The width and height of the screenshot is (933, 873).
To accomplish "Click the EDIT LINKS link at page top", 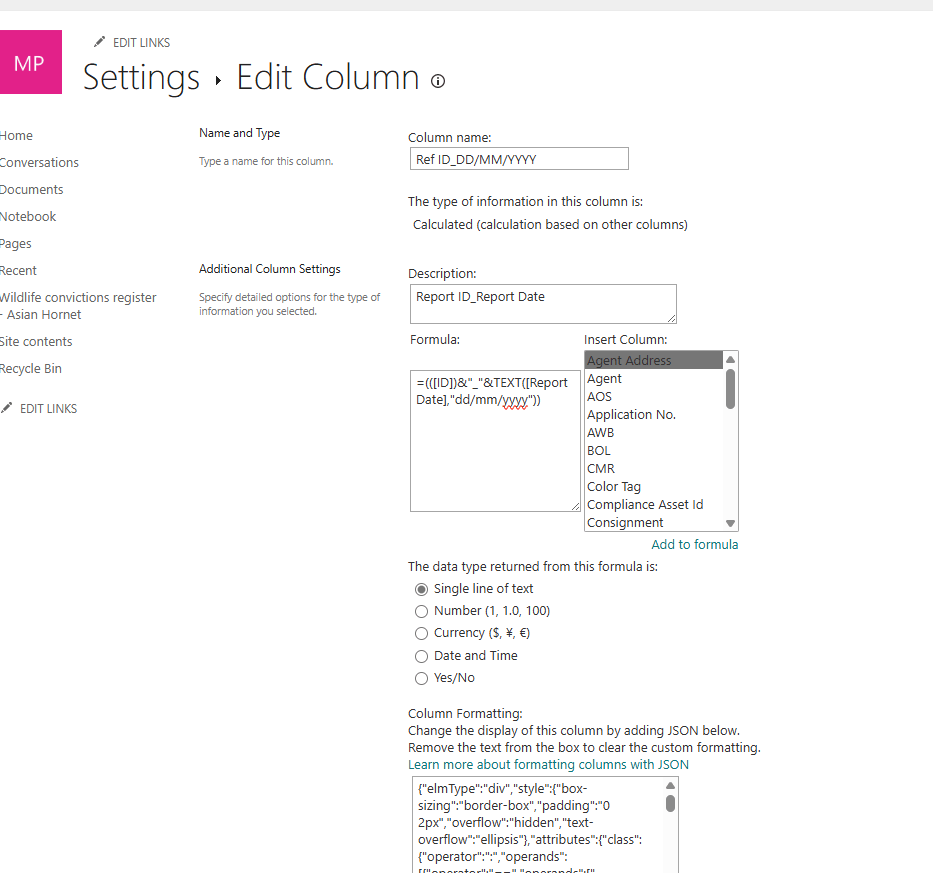I will coord(142,43).
